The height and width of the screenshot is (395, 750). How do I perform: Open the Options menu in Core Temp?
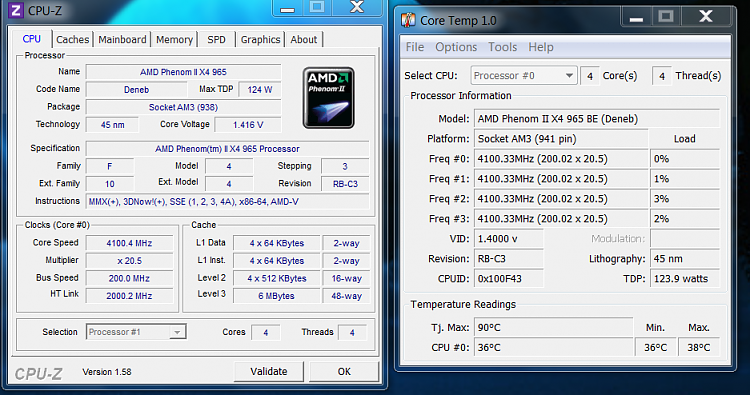(456, 47)
